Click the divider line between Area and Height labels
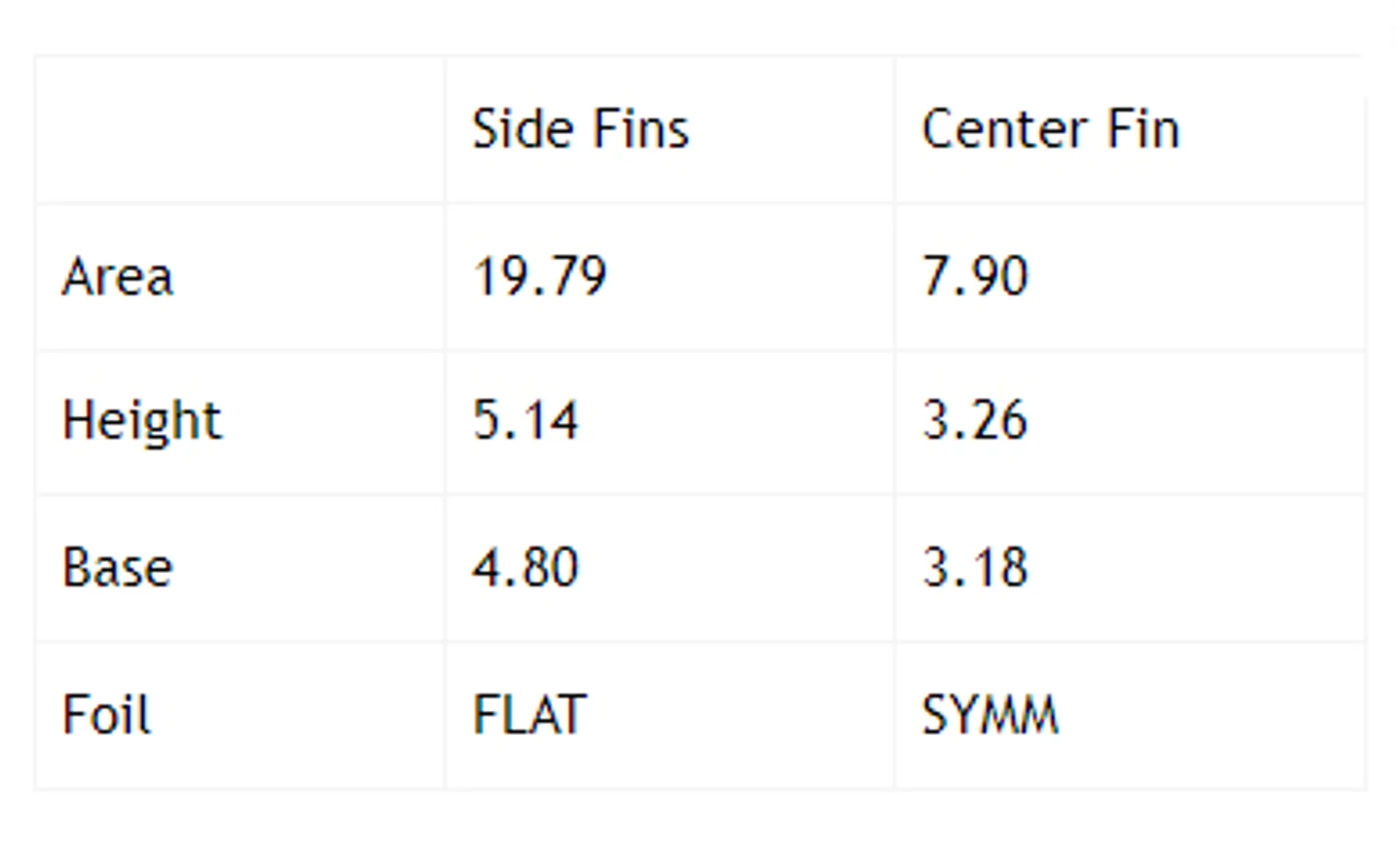The image size is (1400, 845). [x=240, y=350]
